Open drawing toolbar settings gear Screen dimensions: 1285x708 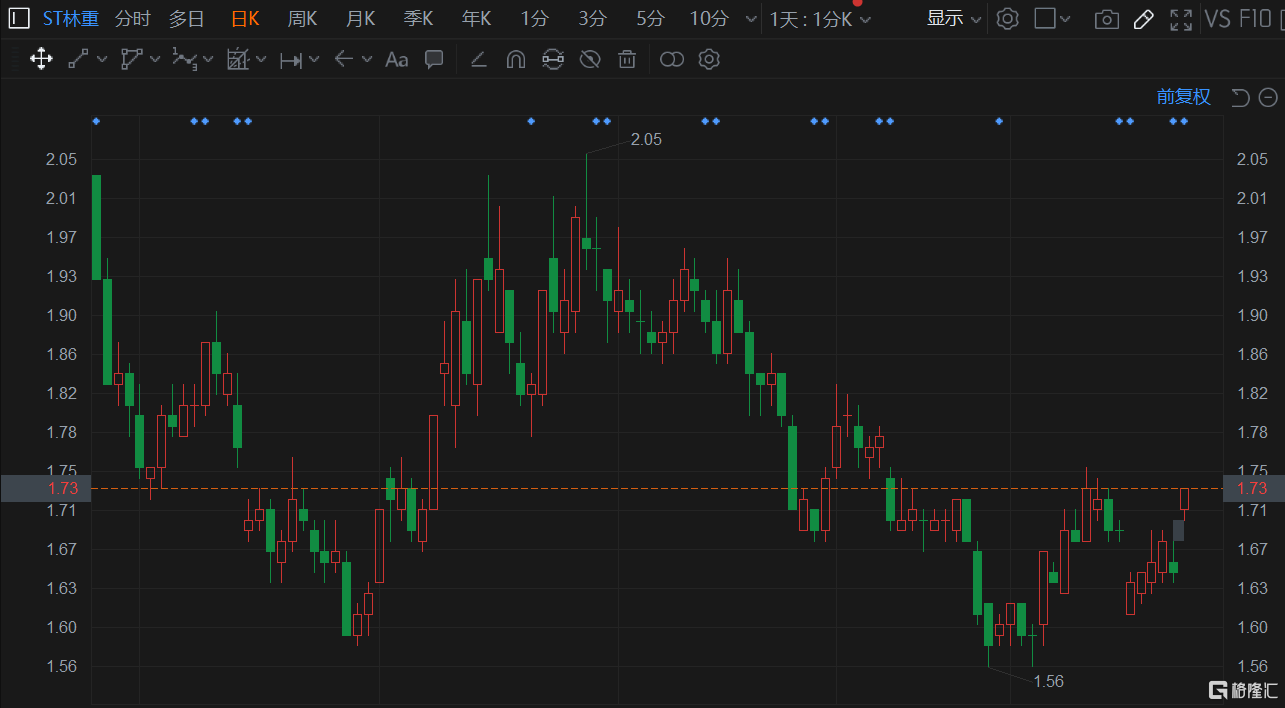pyautogui.click(x=709, y=59)
